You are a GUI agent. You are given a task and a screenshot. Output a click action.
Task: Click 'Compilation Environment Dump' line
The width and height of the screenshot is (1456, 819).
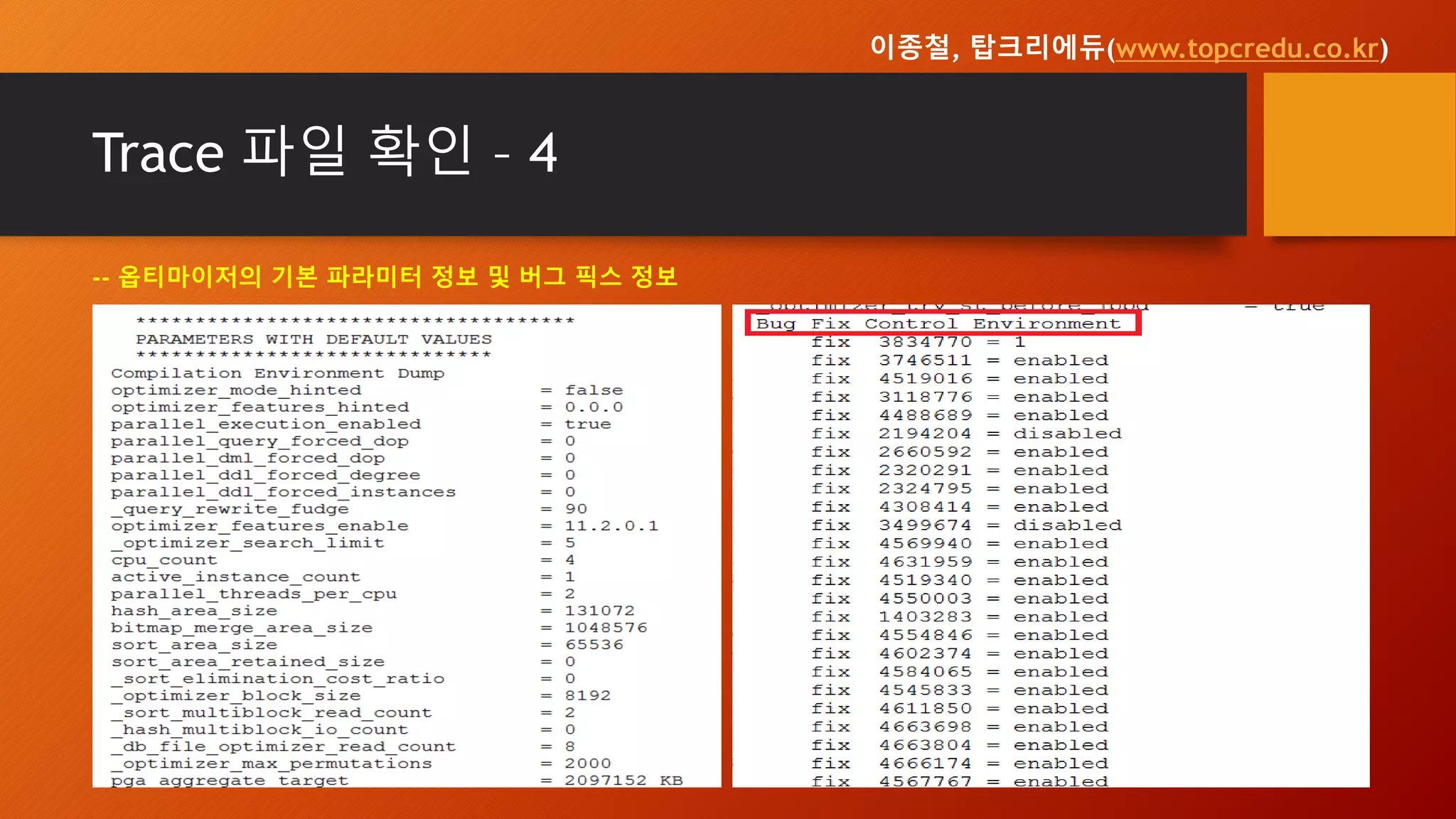tap(277, 373)
